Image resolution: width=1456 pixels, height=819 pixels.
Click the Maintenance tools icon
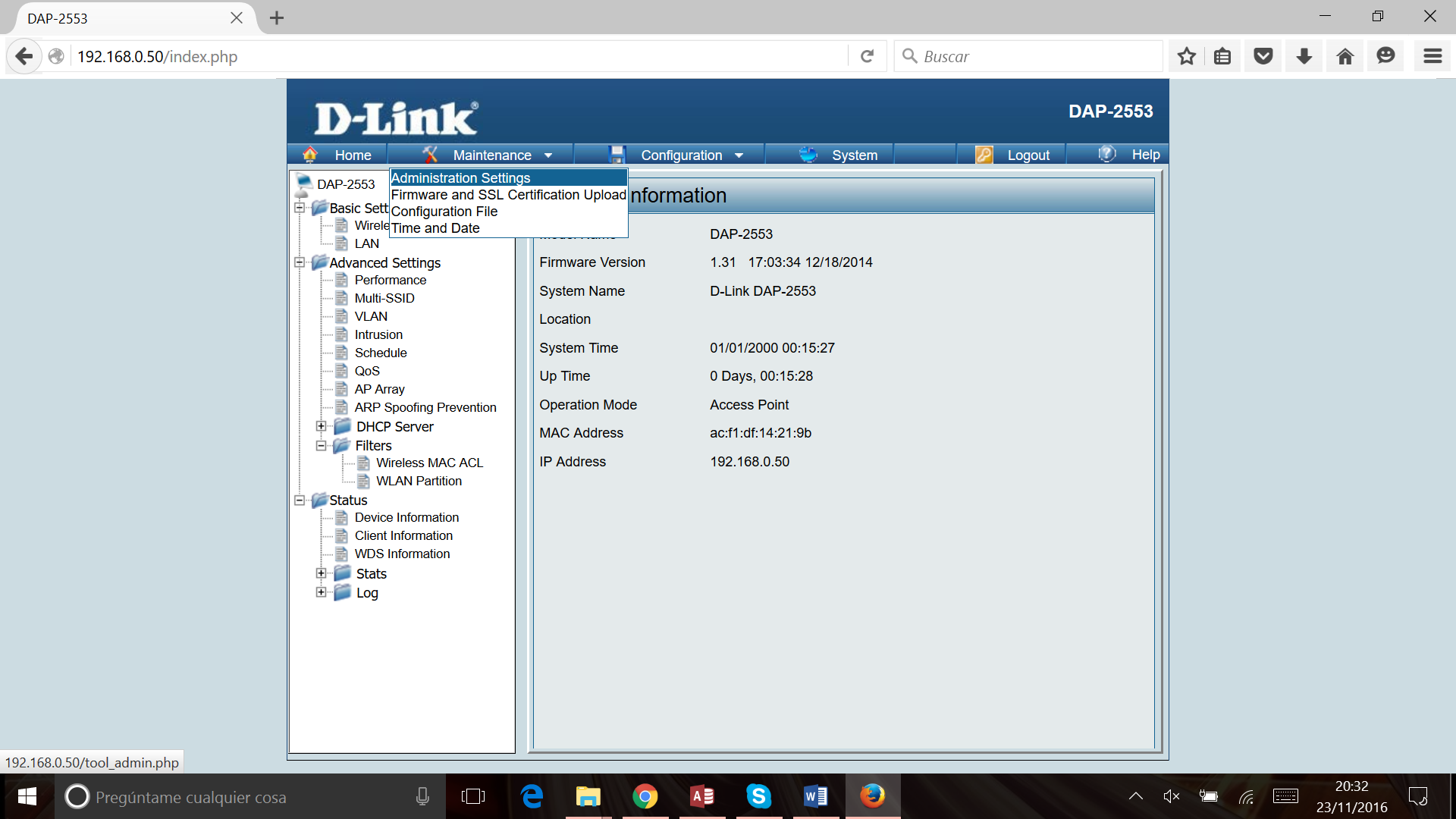click(430, 155)
